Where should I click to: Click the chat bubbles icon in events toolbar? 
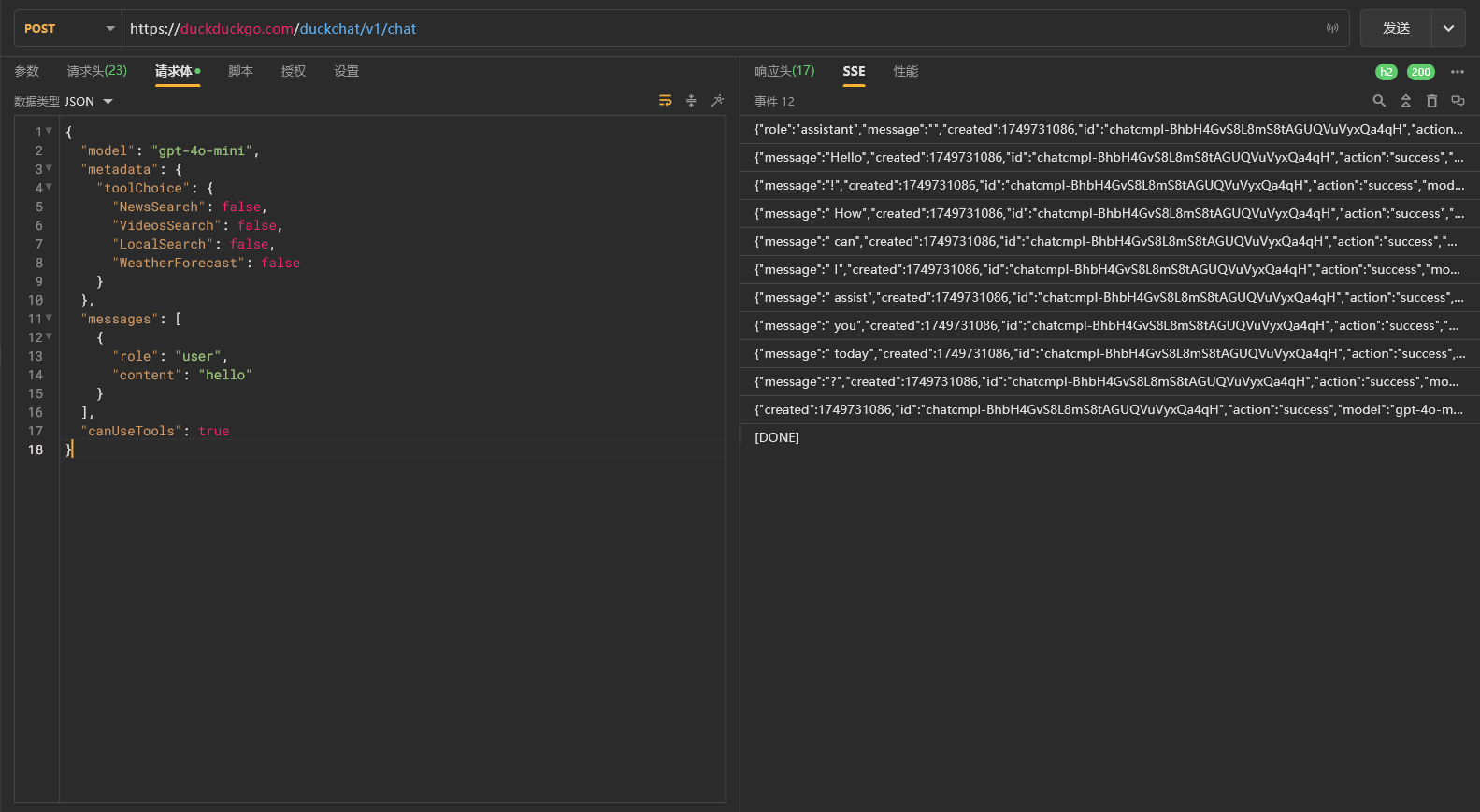click(1458, 101)
